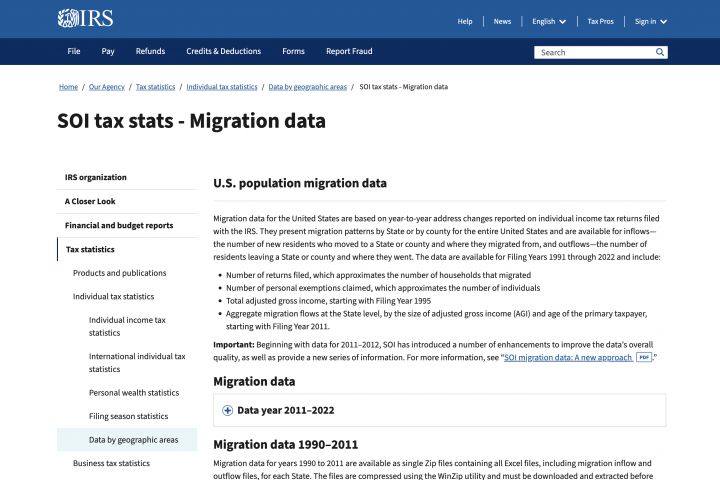
Task: Open the Pay menu
Action: tap(108, 51)
